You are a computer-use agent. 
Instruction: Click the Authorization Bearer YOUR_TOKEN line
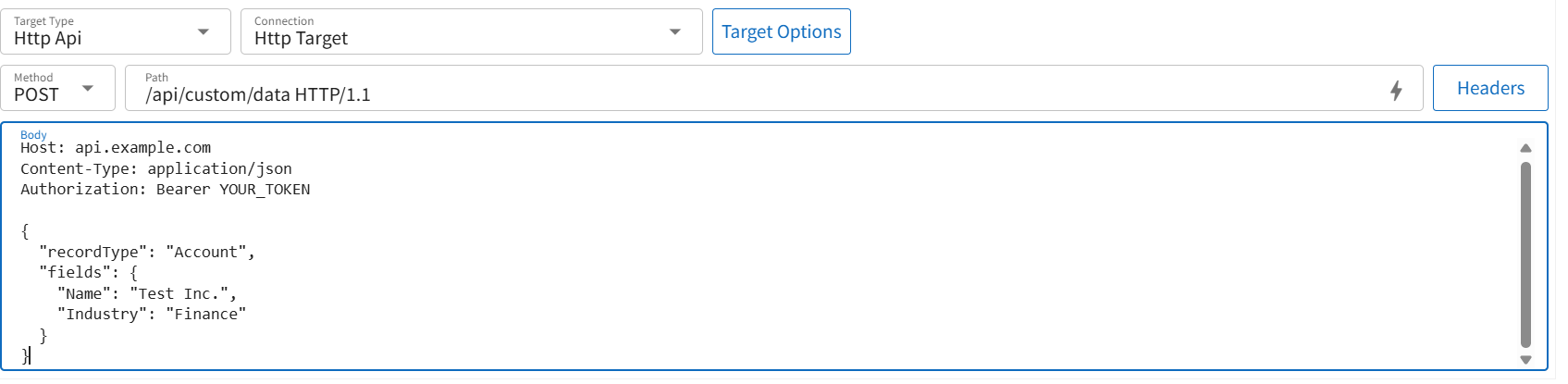(166, 190)
